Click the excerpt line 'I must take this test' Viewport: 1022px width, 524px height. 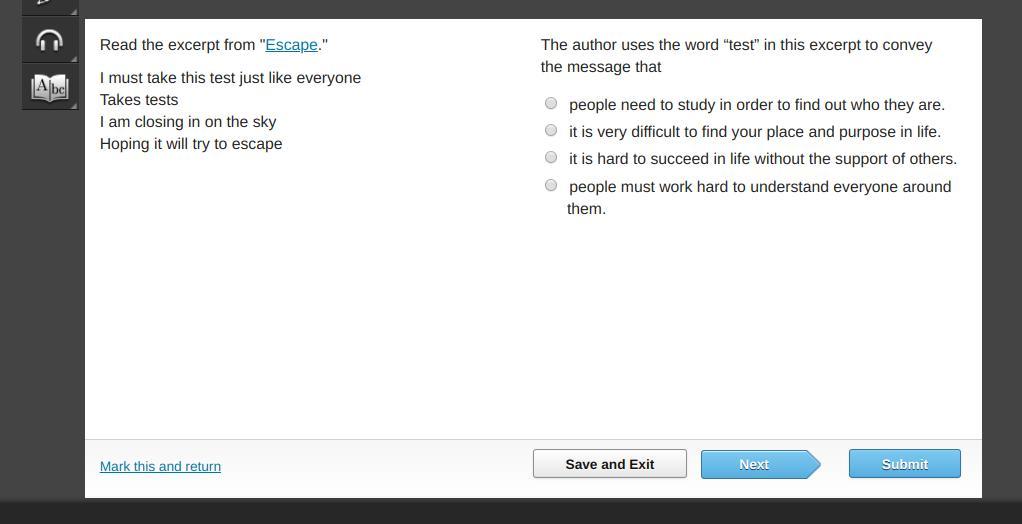(x=230, y=78)
